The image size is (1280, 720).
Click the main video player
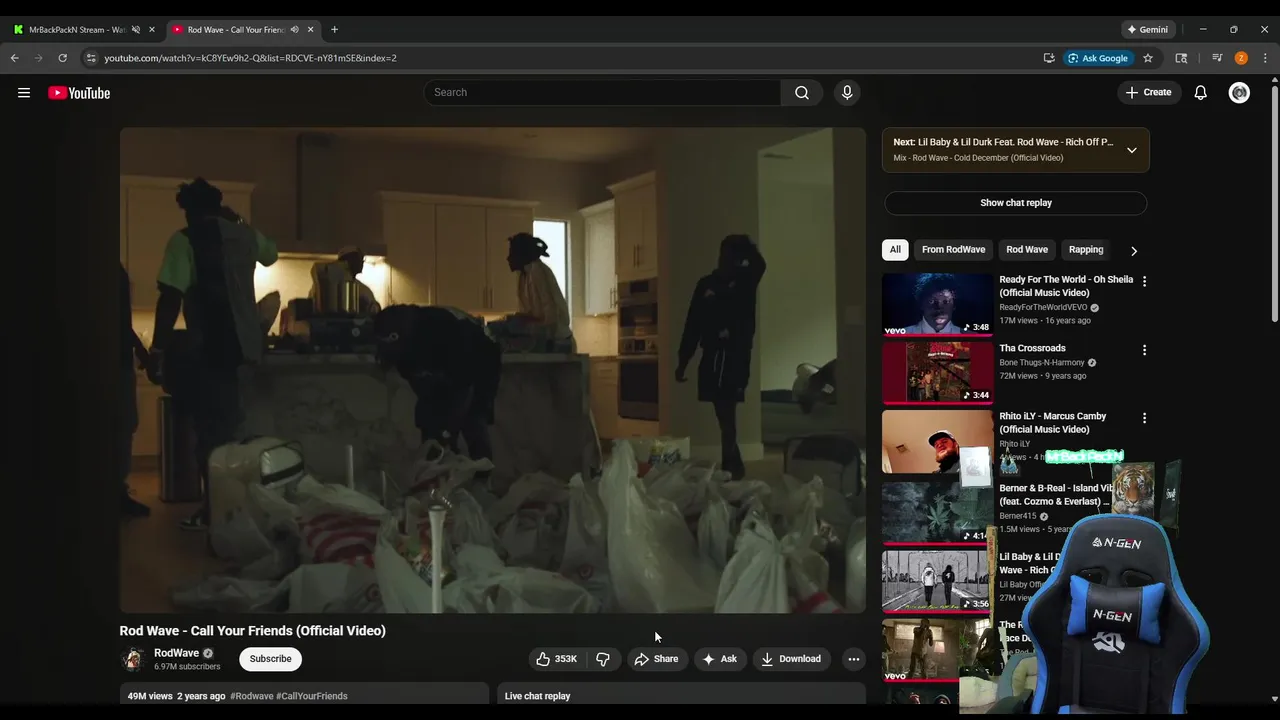pos(492,370)
